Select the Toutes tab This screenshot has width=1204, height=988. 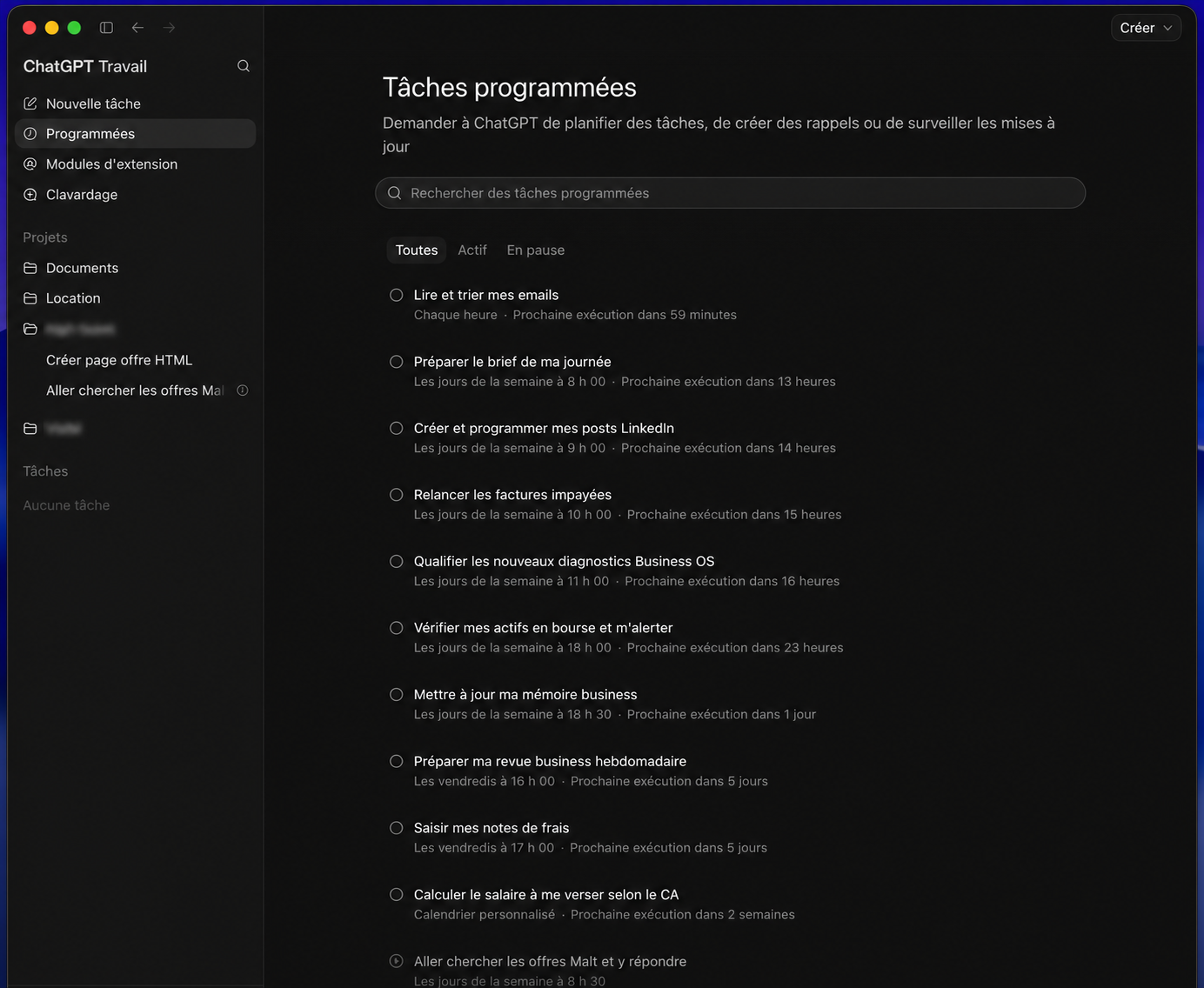[417, 250]
